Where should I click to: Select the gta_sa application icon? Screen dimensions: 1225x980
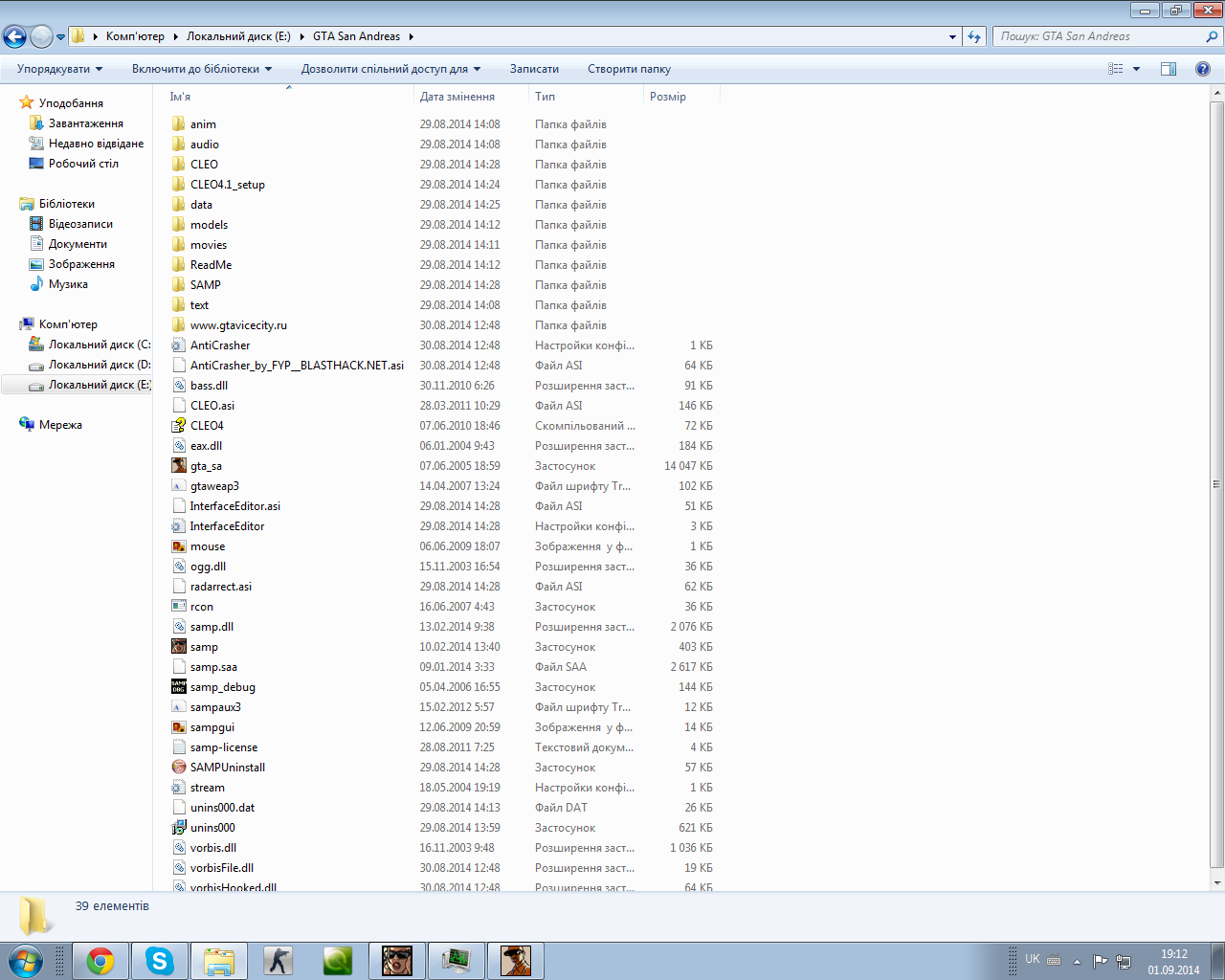coord(179,466)
